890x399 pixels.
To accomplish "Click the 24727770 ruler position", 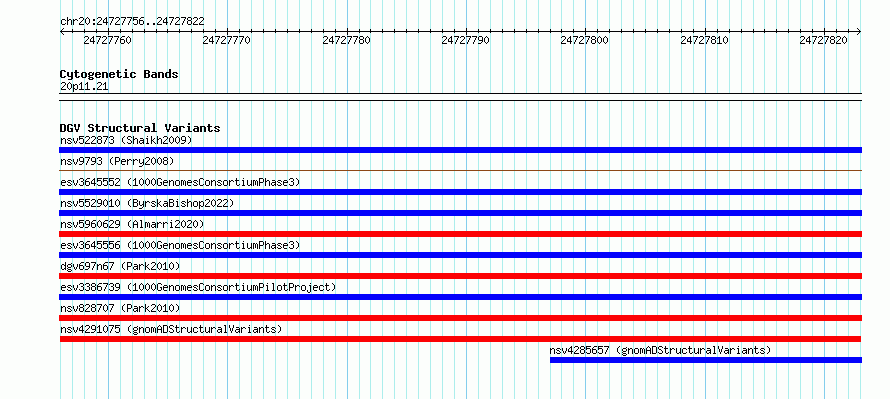I will 226,40.
